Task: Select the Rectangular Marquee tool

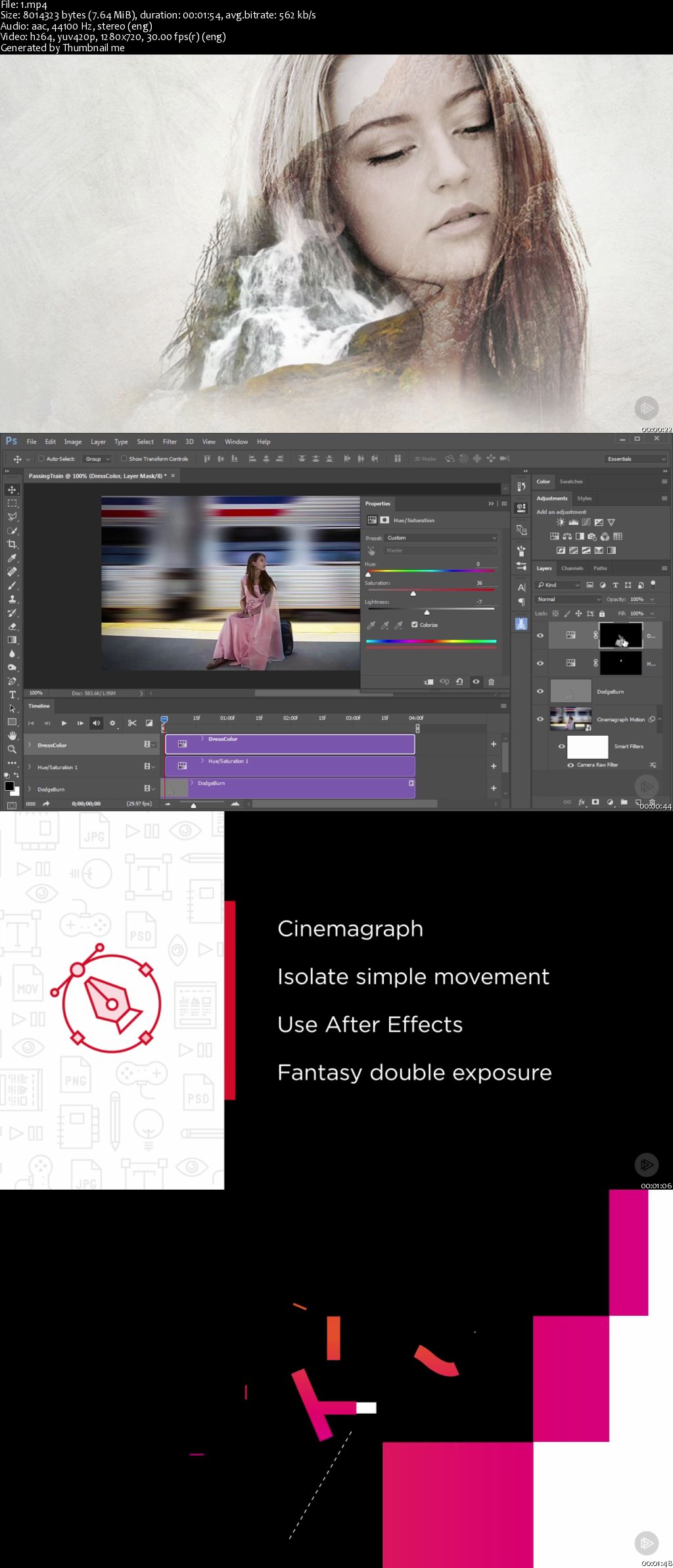Action: (12, 503)
